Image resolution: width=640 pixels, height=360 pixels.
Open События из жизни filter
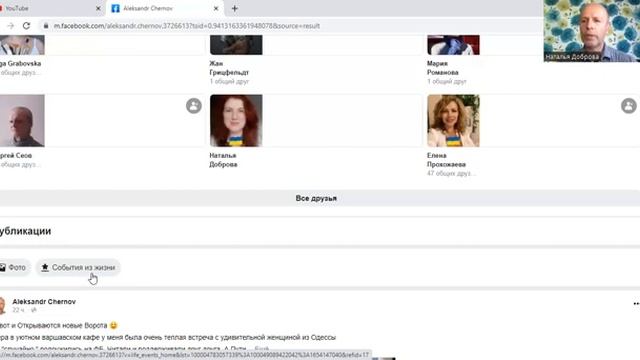(78, 267)
